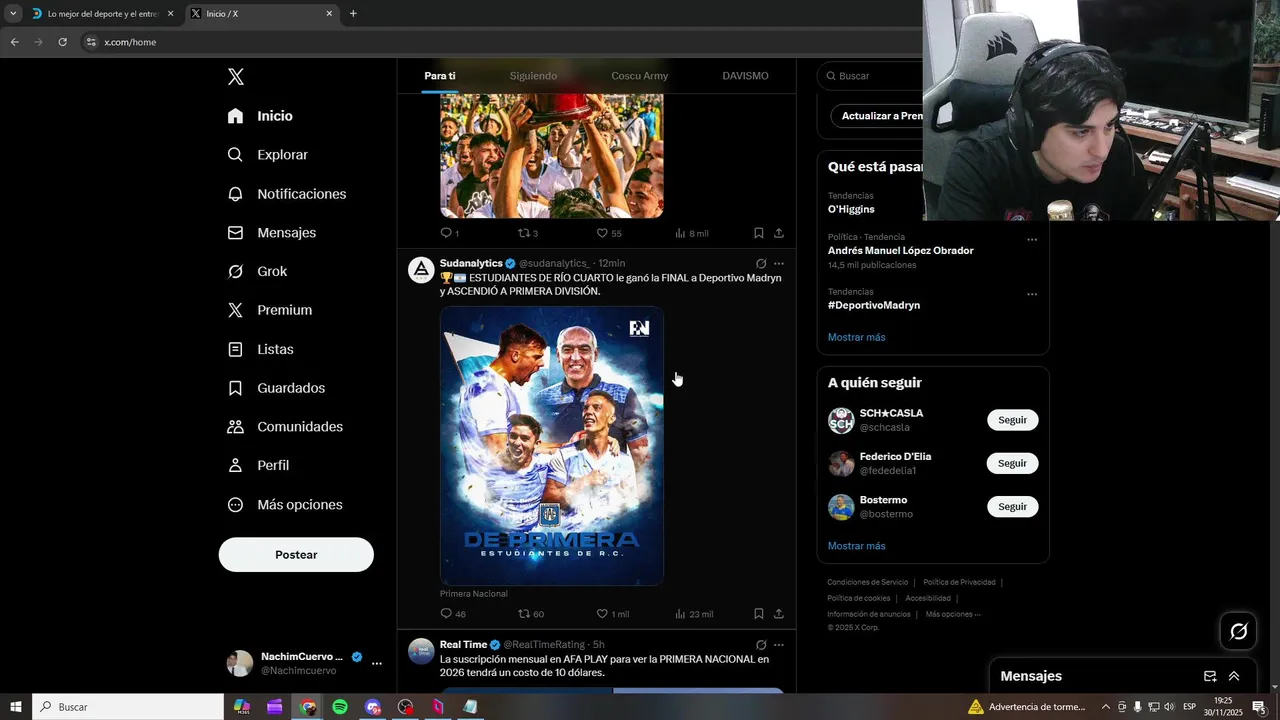Click the floating Grok button at bottom right
Viewport: 1280px width, 720px height.
pos(1239,631)
